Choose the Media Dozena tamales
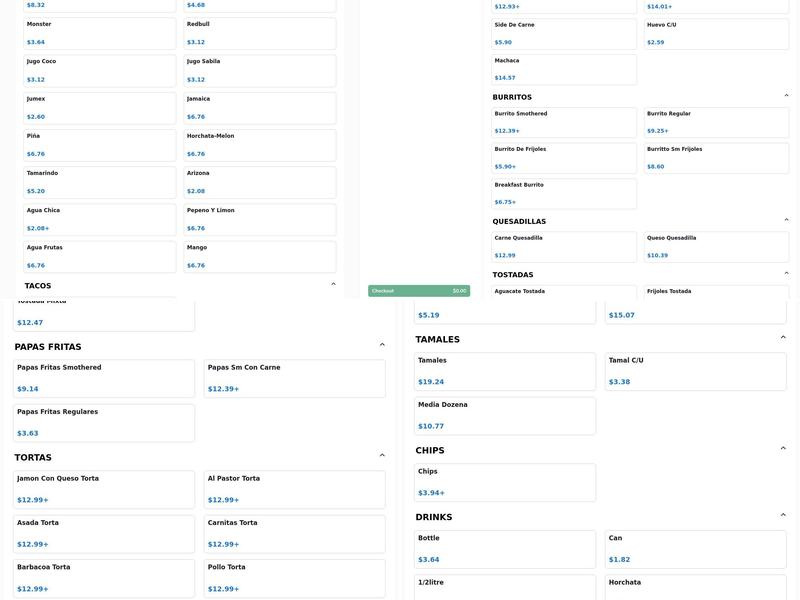The height and width of the screenshot is (600, 800). point(505,416)
